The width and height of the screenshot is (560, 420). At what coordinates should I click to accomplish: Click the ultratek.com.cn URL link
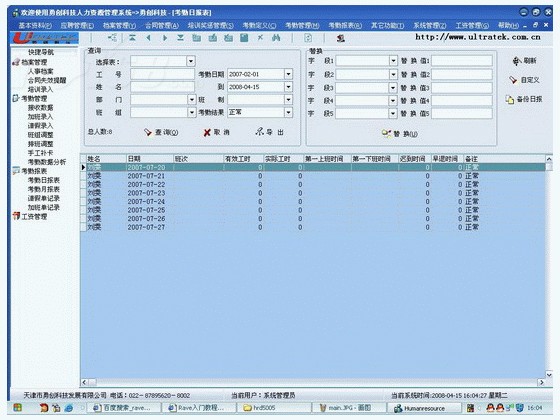click(x=478, y=37)
